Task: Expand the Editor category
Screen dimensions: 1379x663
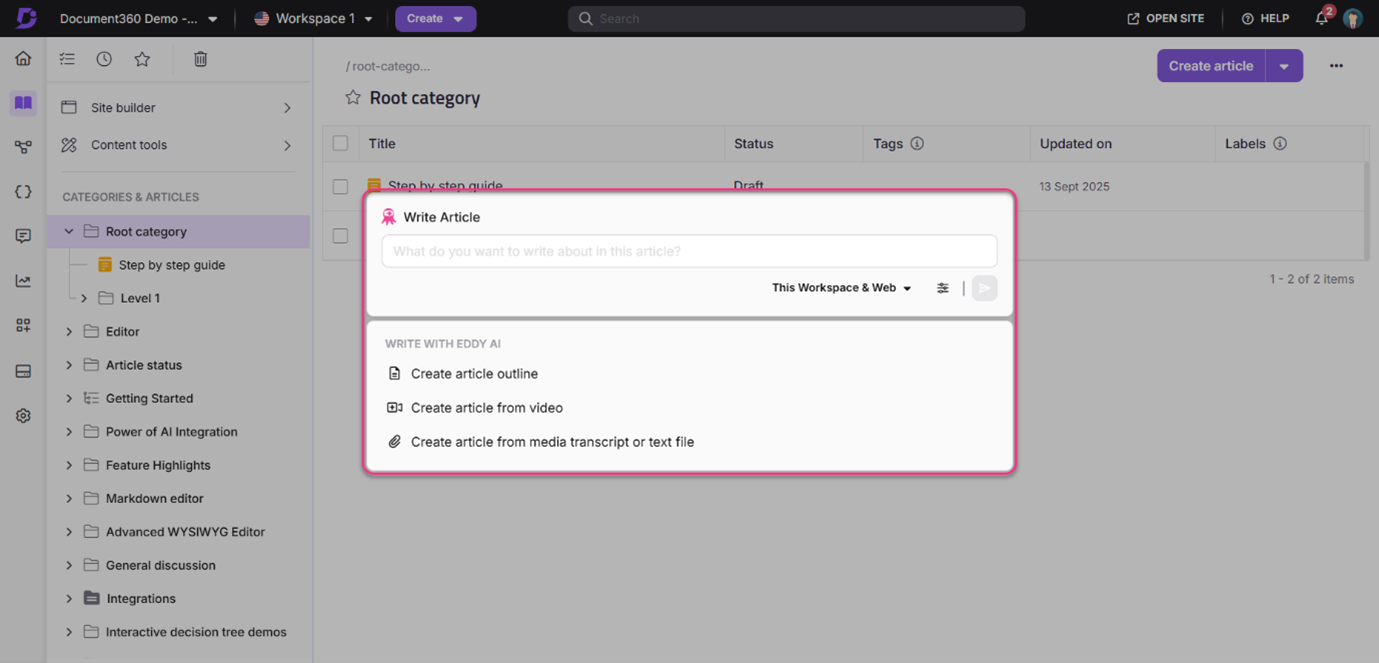Action: tap(69, 332)
